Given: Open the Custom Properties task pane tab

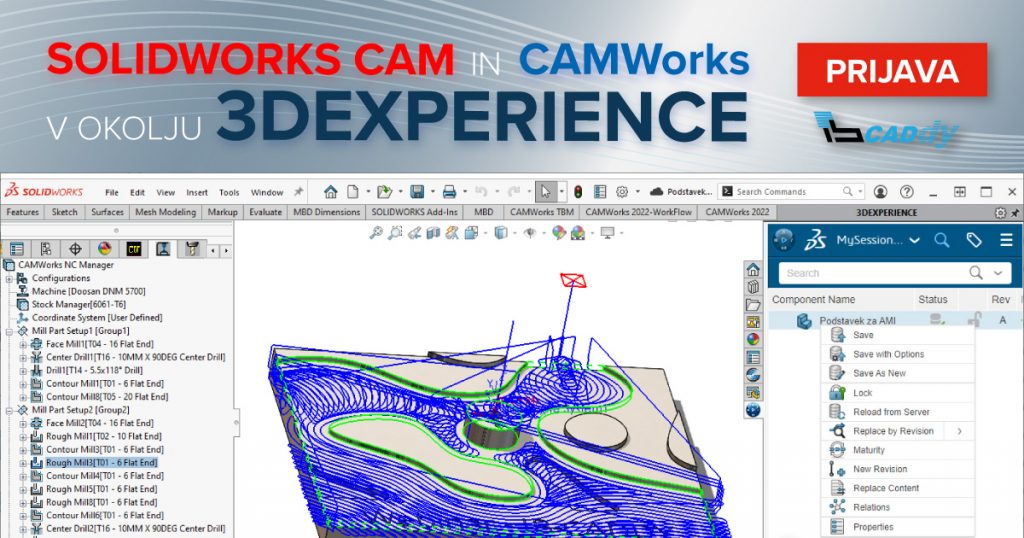Looking at the screenshot, I should point(753,357).
